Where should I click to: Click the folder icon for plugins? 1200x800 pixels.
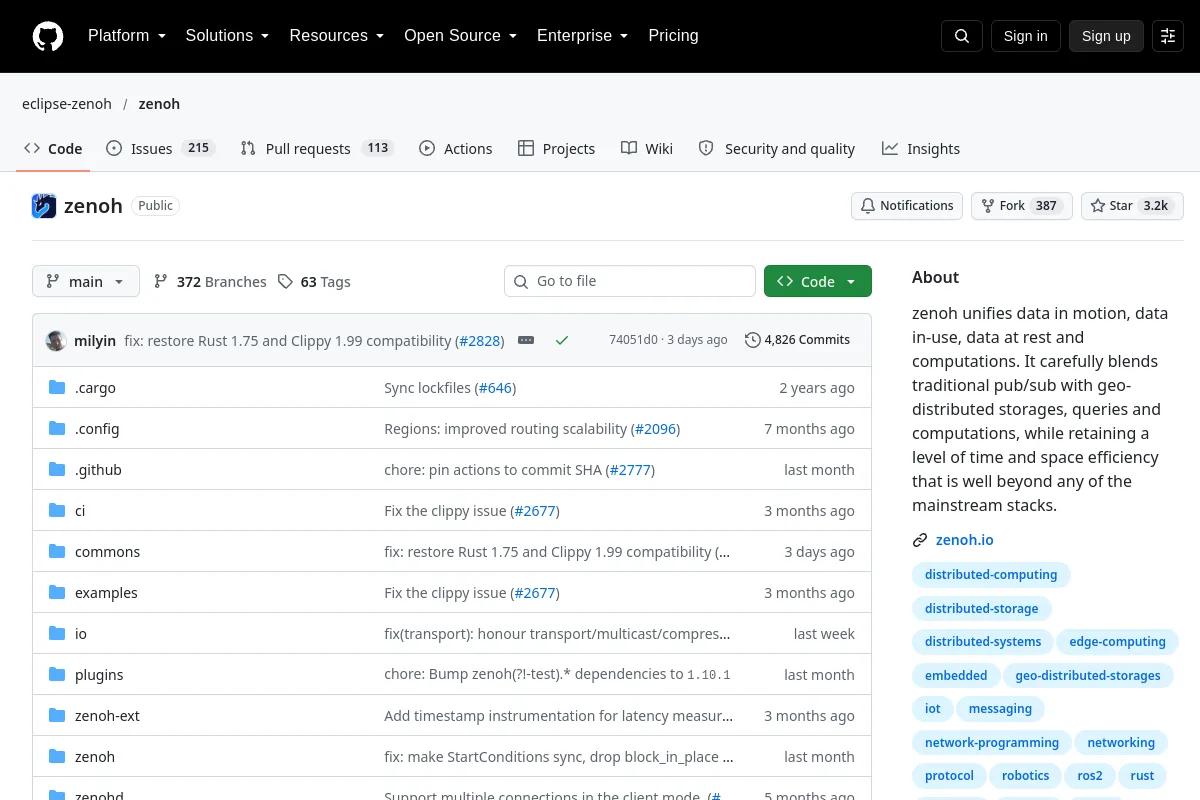click(x=57, y=675)
